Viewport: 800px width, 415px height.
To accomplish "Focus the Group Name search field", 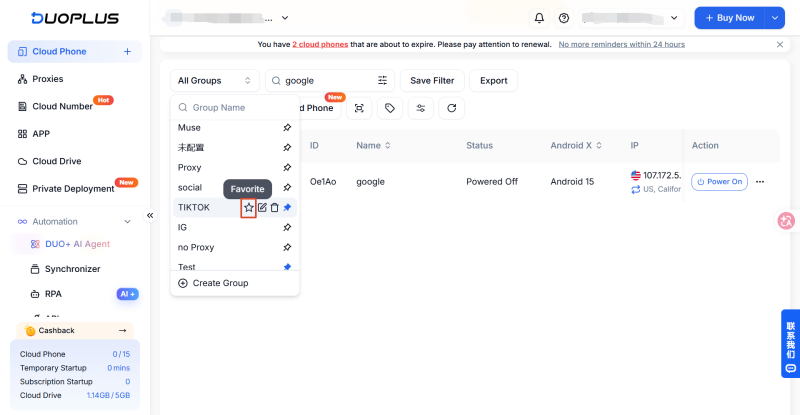I will coord(235,108).
